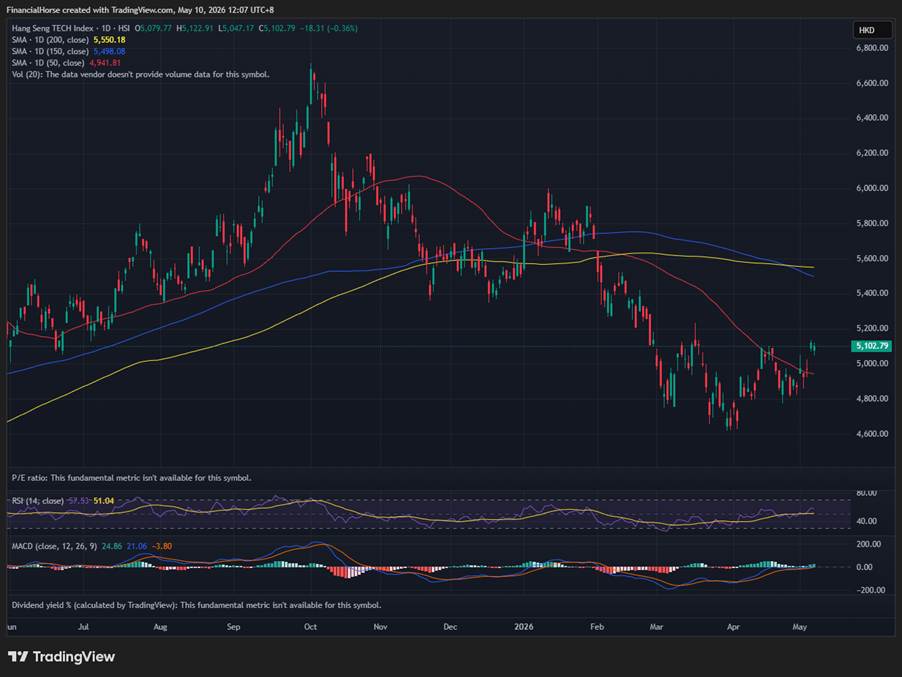Image resolution: width=902 pixels, height=677 pixels.
Task: Click the TradingView wordmark text
Action: pos(74,656)
